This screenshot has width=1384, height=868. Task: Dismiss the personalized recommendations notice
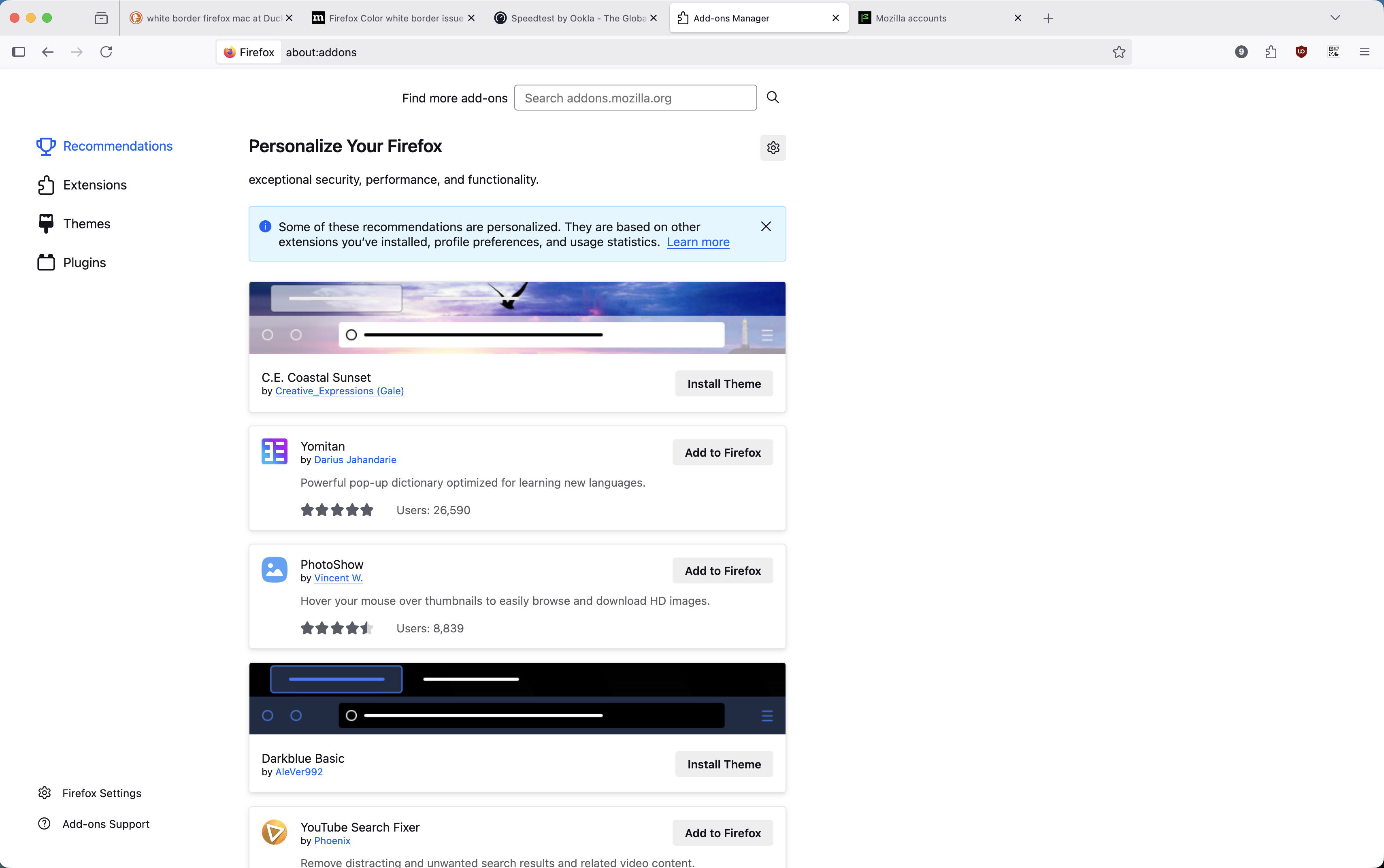click(x=766, y=227)
